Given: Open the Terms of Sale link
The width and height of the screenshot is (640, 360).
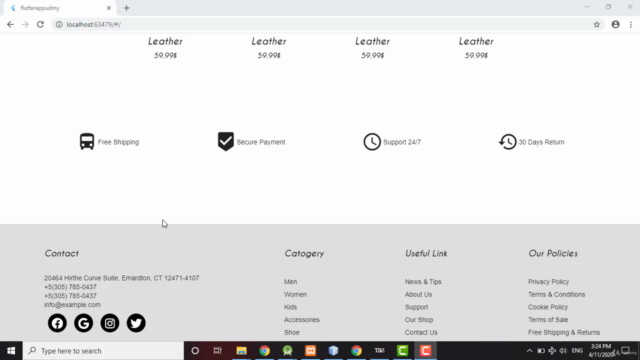Looking at the screenshot, I should 548,320.
